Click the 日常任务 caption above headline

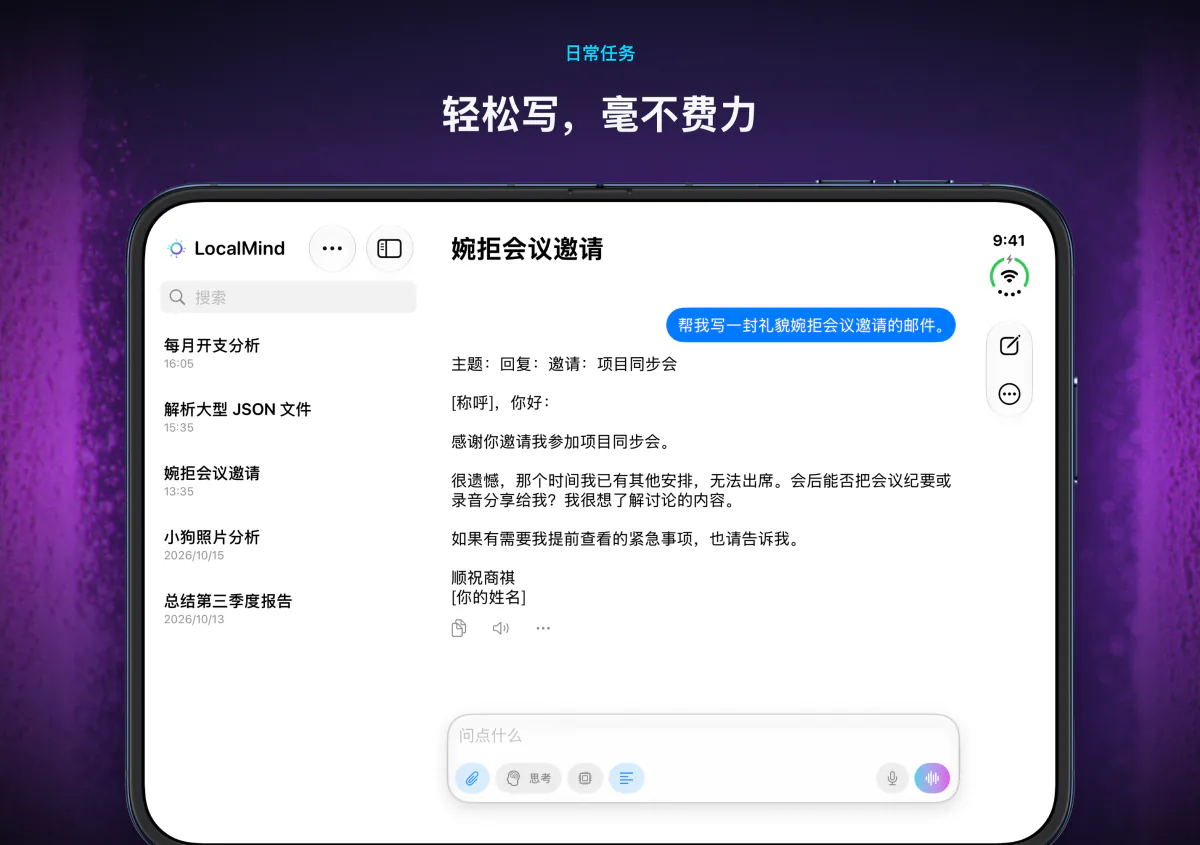point(600,54)
